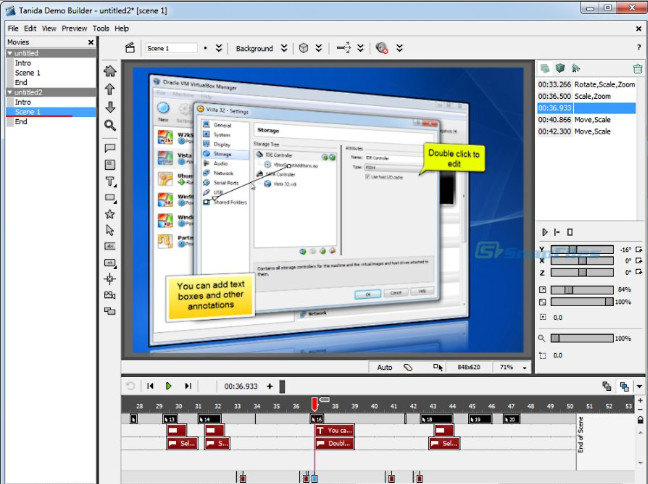Click the Y rotation reset icon next to -16°

[x=639, y=249]
